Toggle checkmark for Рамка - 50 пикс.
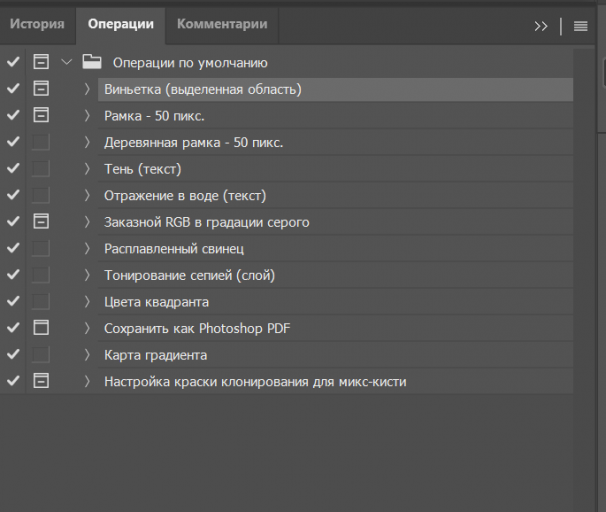 coord(13,115)
